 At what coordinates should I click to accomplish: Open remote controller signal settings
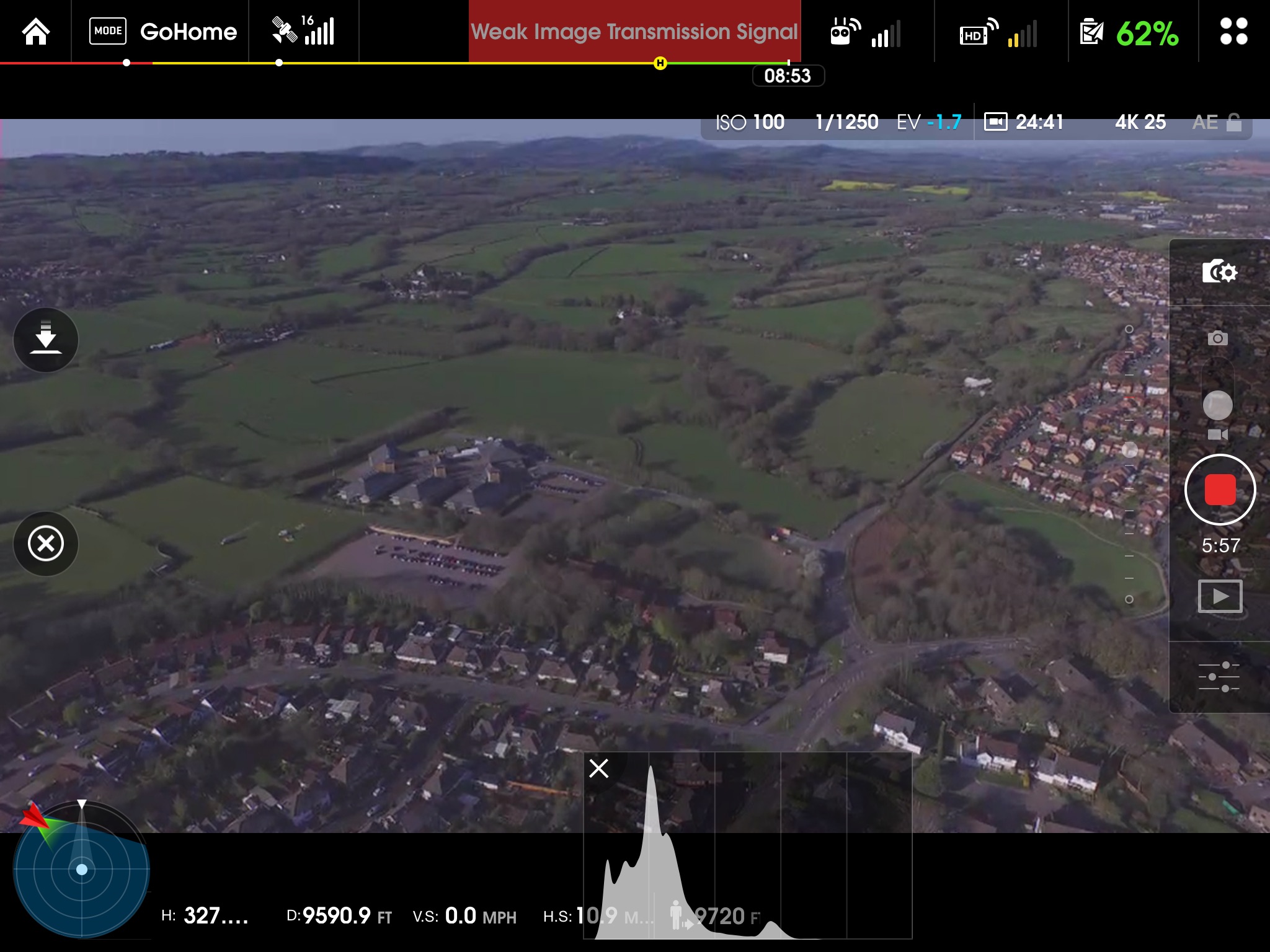[x=866, y=32]
